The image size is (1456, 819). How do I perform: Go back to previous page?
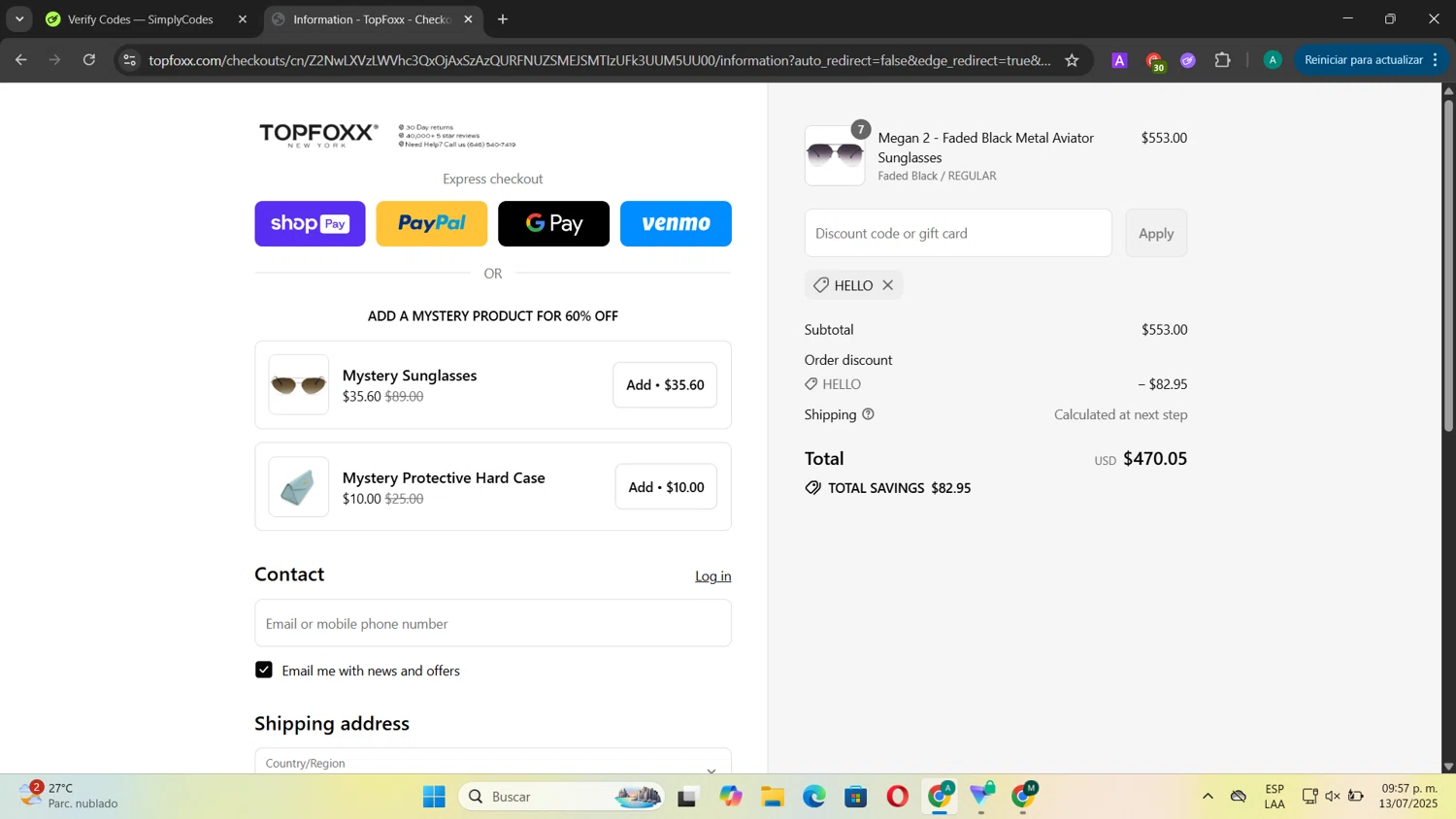tap(21, 60)
